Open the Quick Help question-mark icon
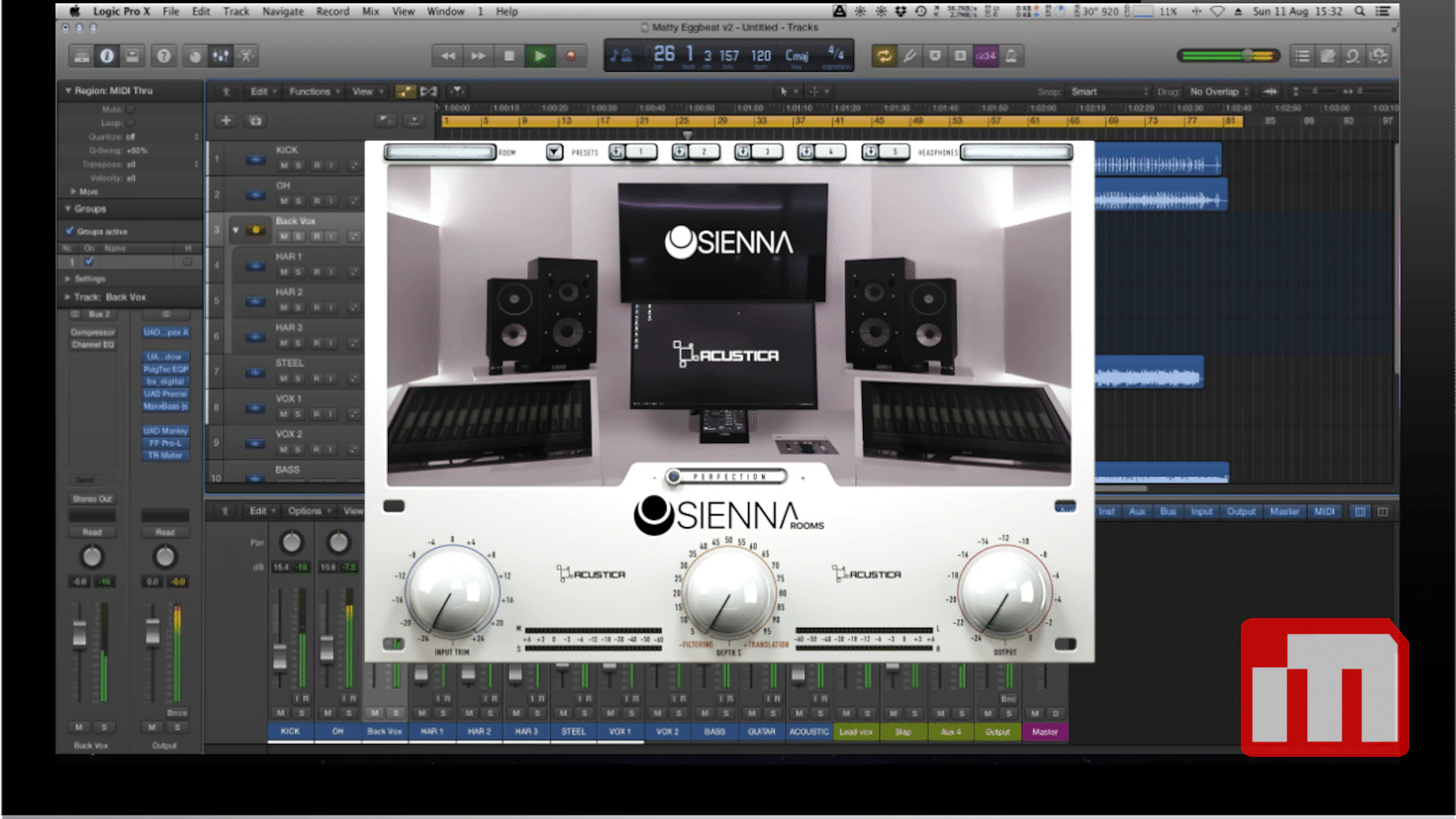The width and height of the screenshot is (1456, 819). pos(164,55)
